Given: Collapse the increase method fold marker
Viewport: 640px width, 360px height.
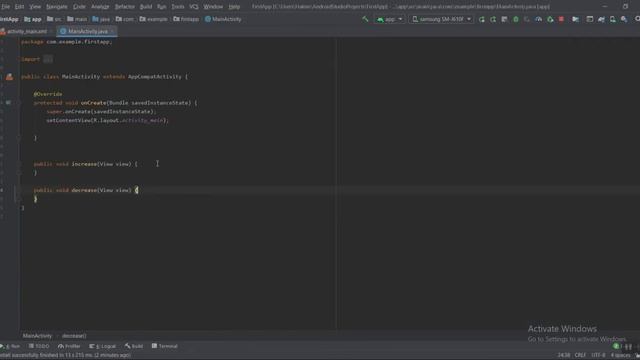Looking at the screenshot, I should pyautogui.click(x=18, y=164).
